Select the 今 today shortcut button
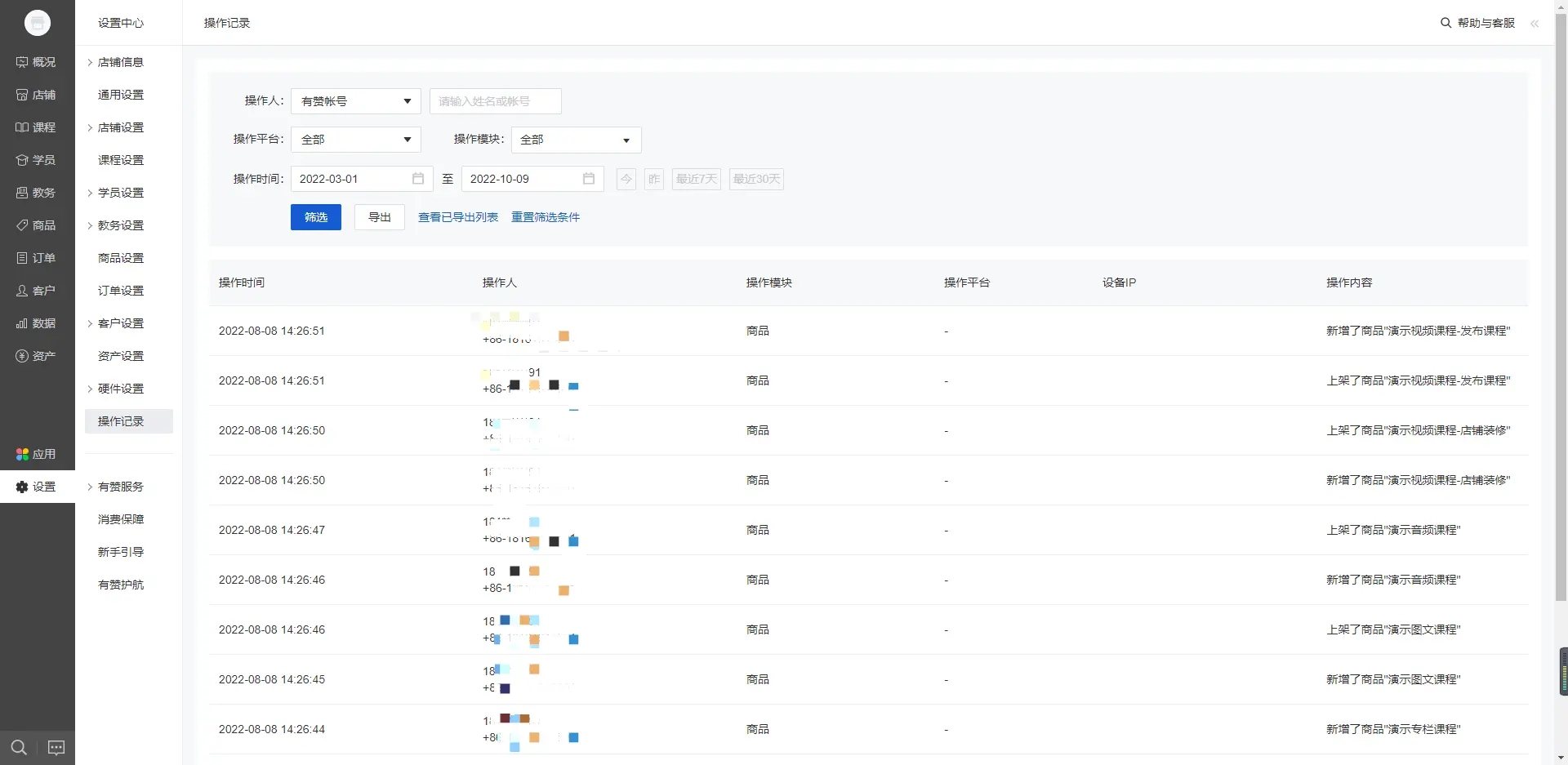Image resolution: width=1568 pixels, height=765 pixels. (x=626, y=179)
